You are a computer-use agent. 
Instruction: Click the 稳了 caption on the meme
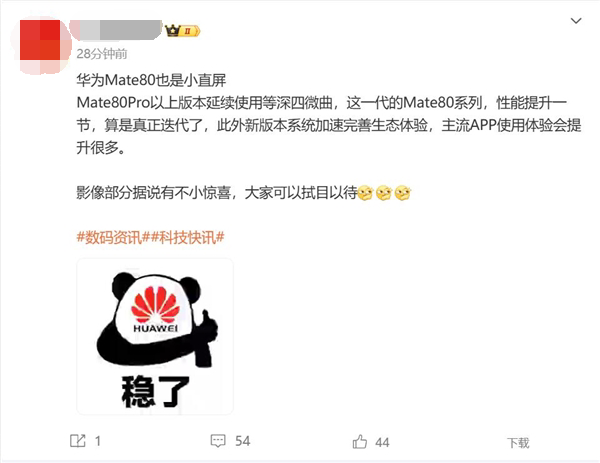pyautogui.click(x=155, y=391)
